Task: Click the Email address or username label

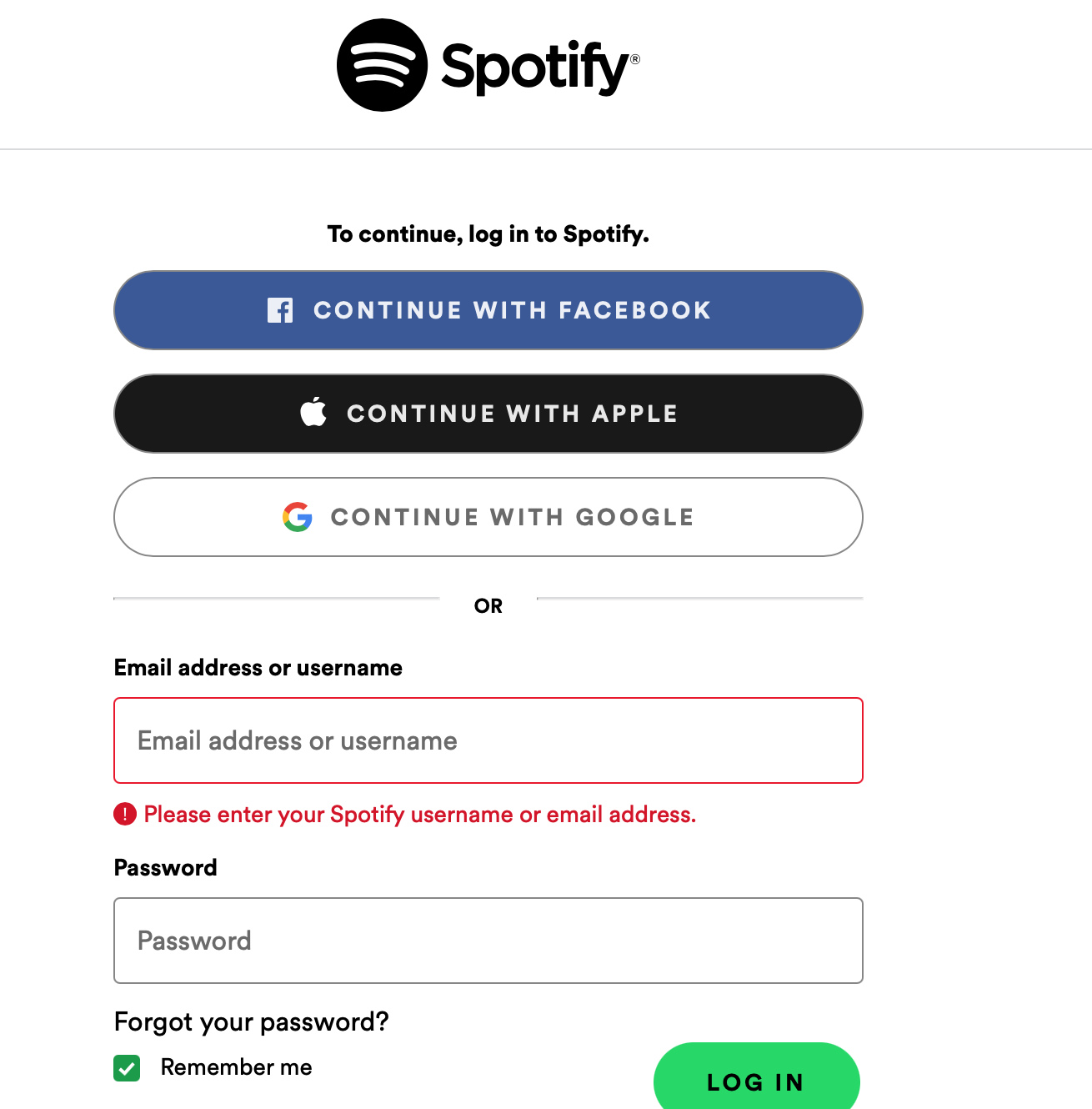Action: 258,668
